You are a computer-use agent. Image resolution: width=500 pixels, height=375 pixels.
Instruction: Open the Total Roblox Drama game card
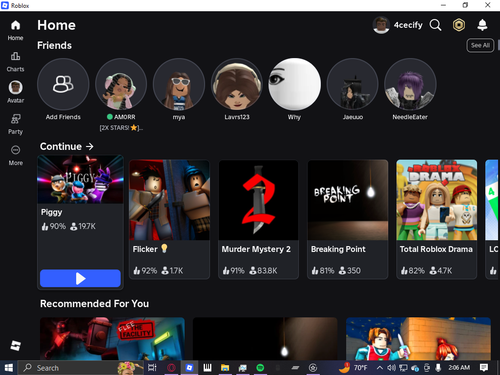coord(437,219)
